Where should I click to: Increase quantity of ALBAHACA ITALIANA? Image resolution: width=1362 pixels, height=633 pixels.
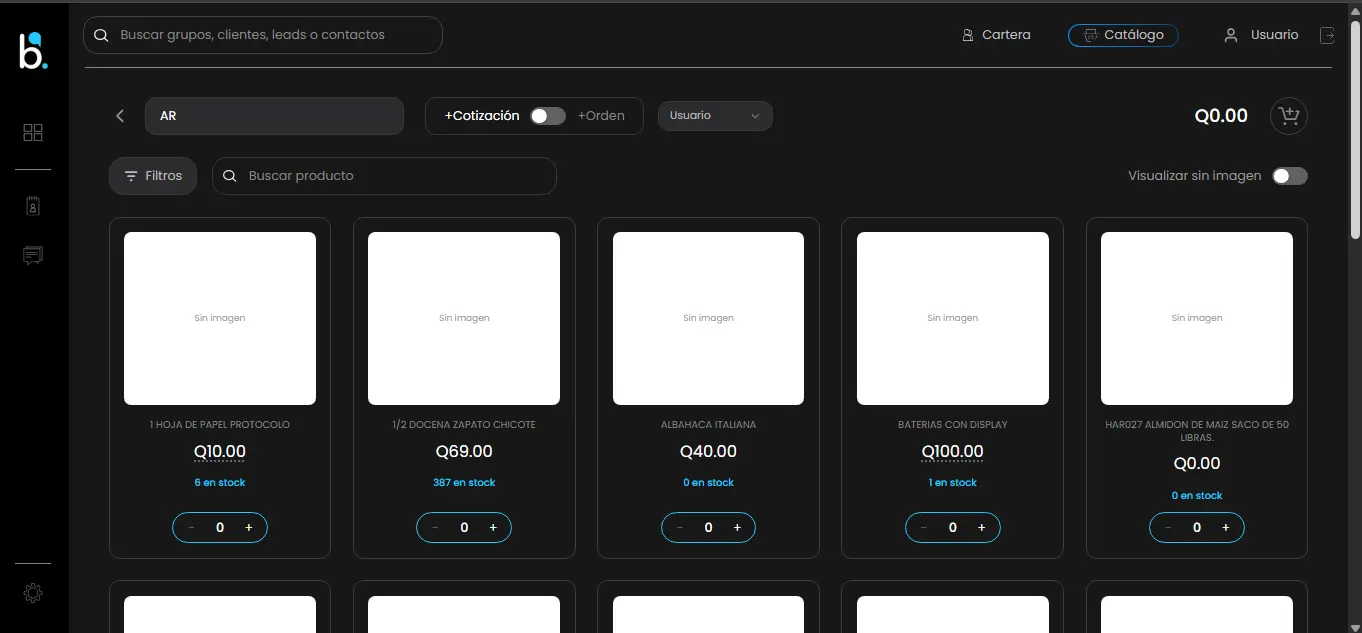737,528
